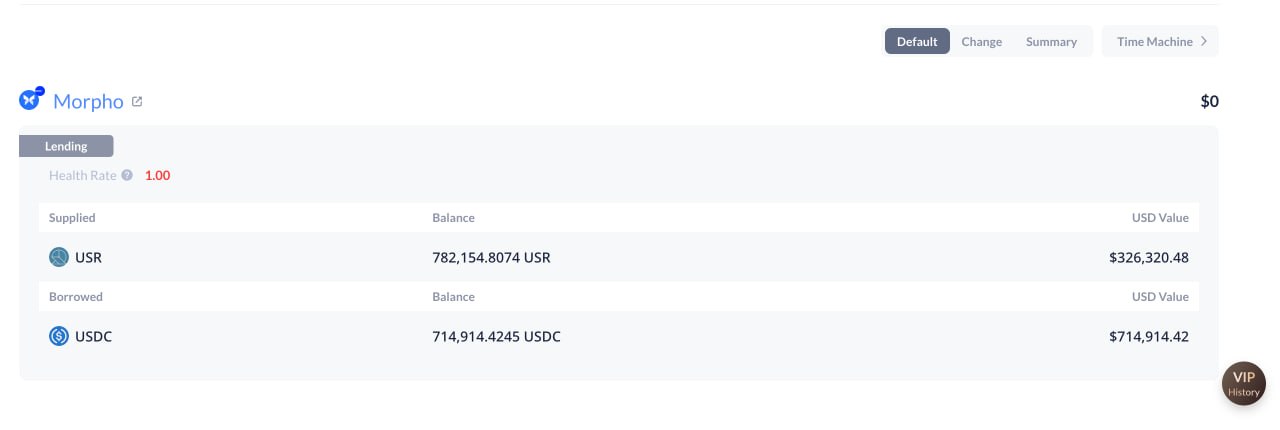This screenshot has height=430, width=1280.
Task: Click the Supplied column header
Action: coord(72,217)
